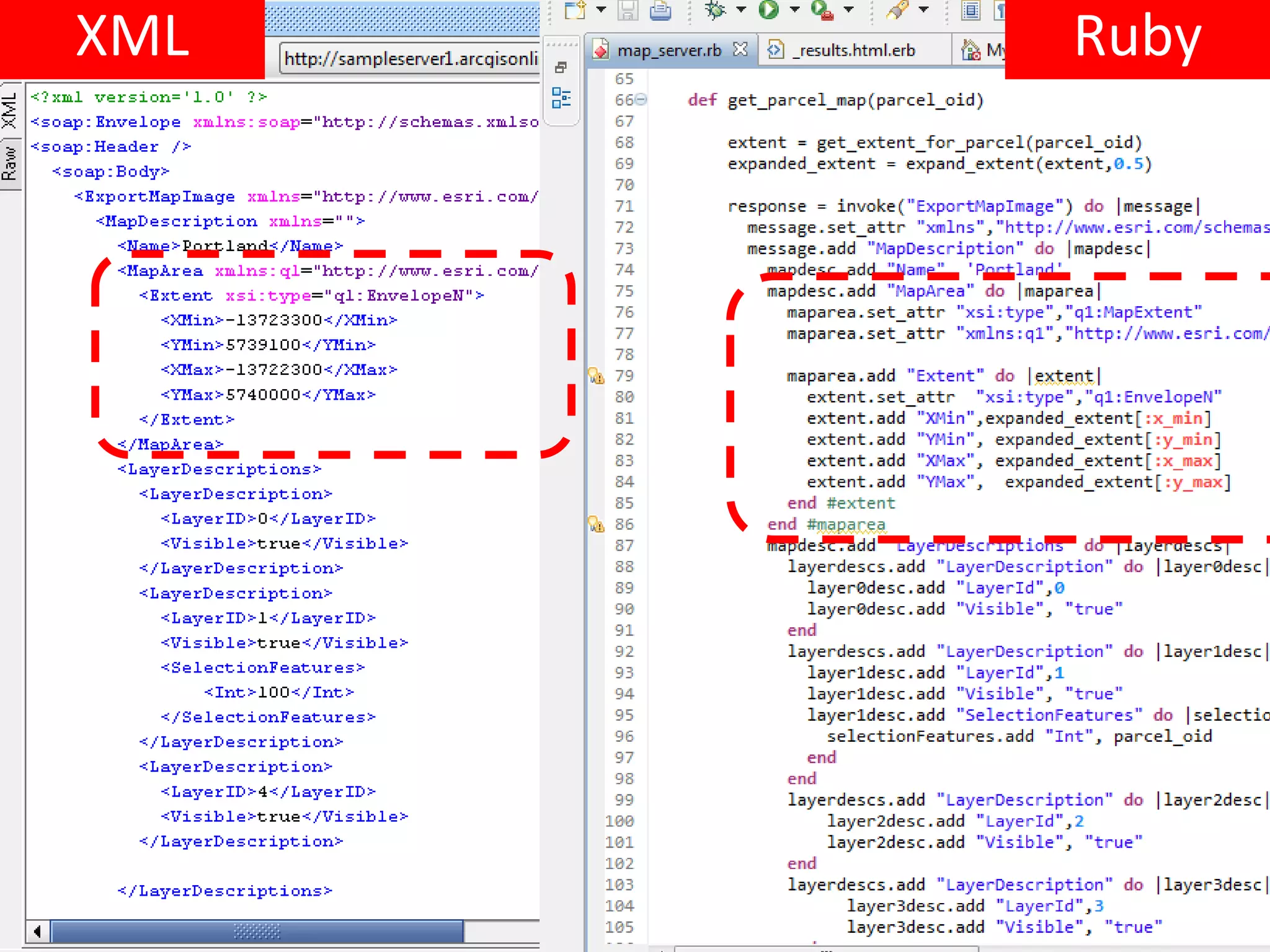Click the 'end #maparea' code line
This screenshot has width=1270, height=952.
827,524
